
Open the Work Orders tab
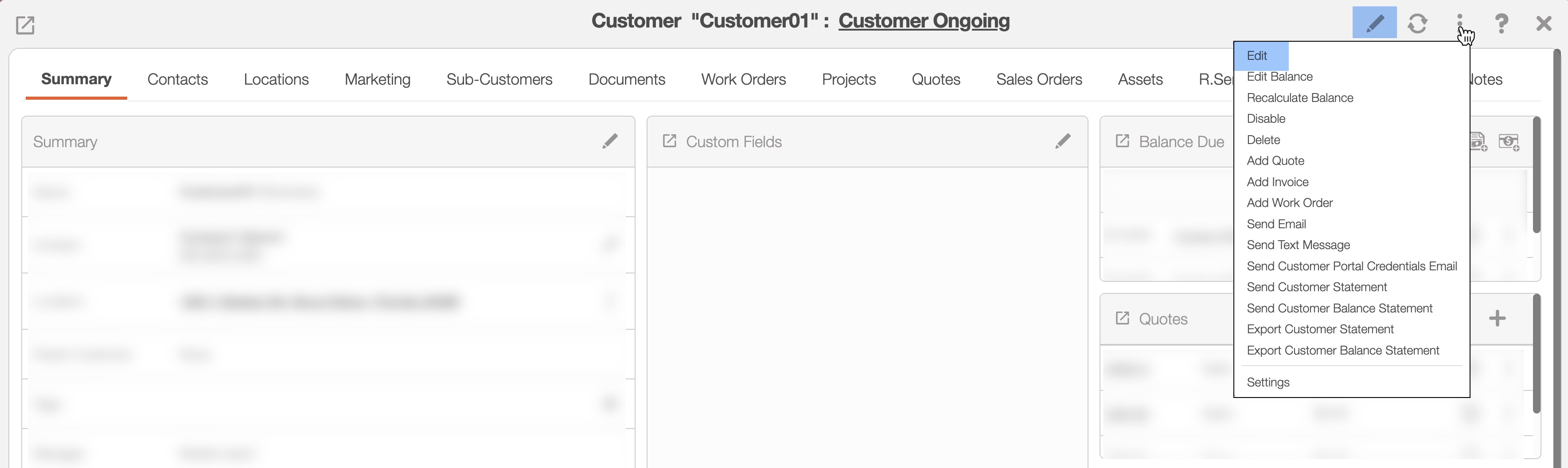tap(743, 79)
